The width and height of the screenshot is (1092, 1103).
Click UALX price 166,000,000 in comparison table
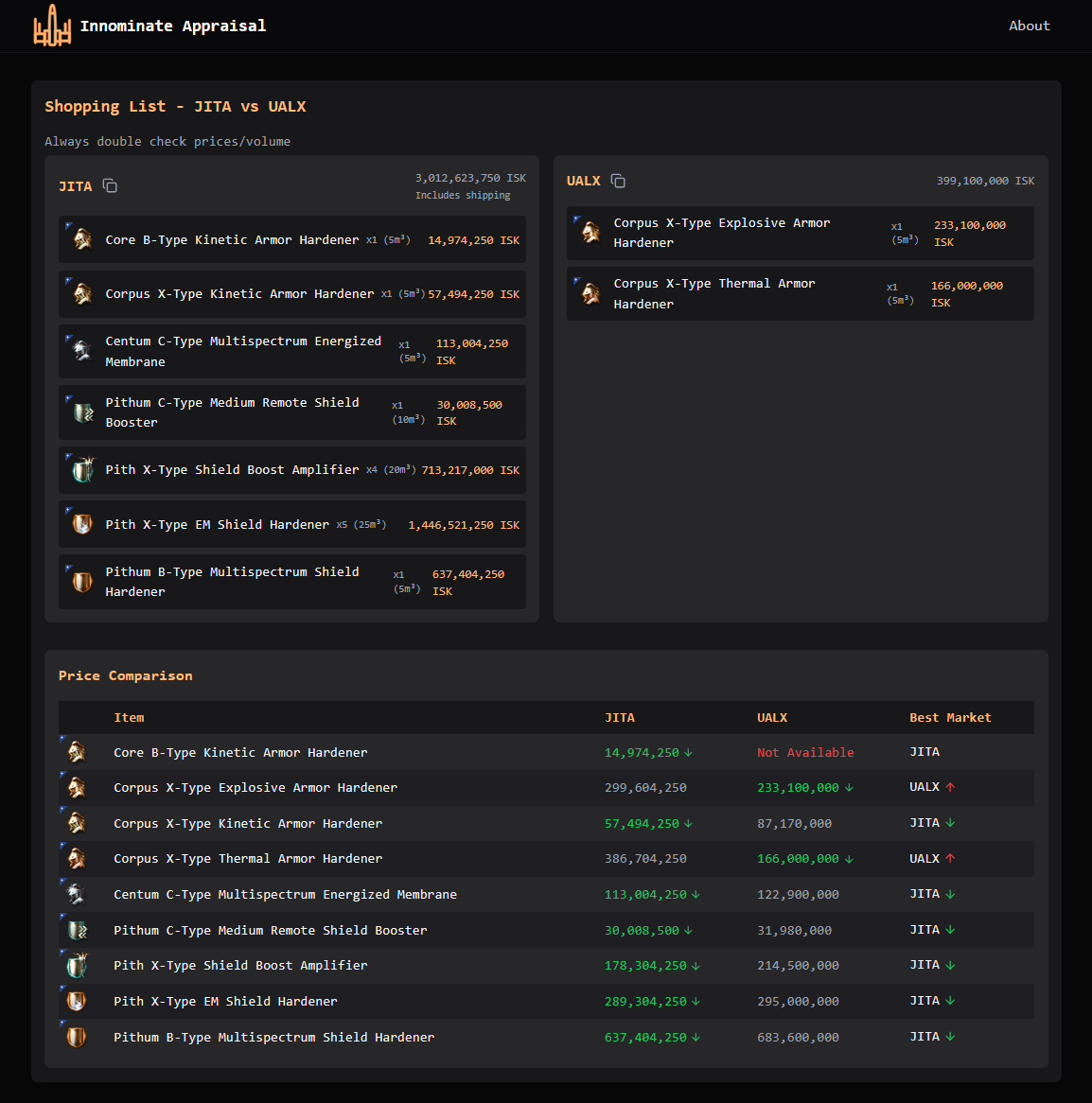pyautogui.click(x=798, y=858)
